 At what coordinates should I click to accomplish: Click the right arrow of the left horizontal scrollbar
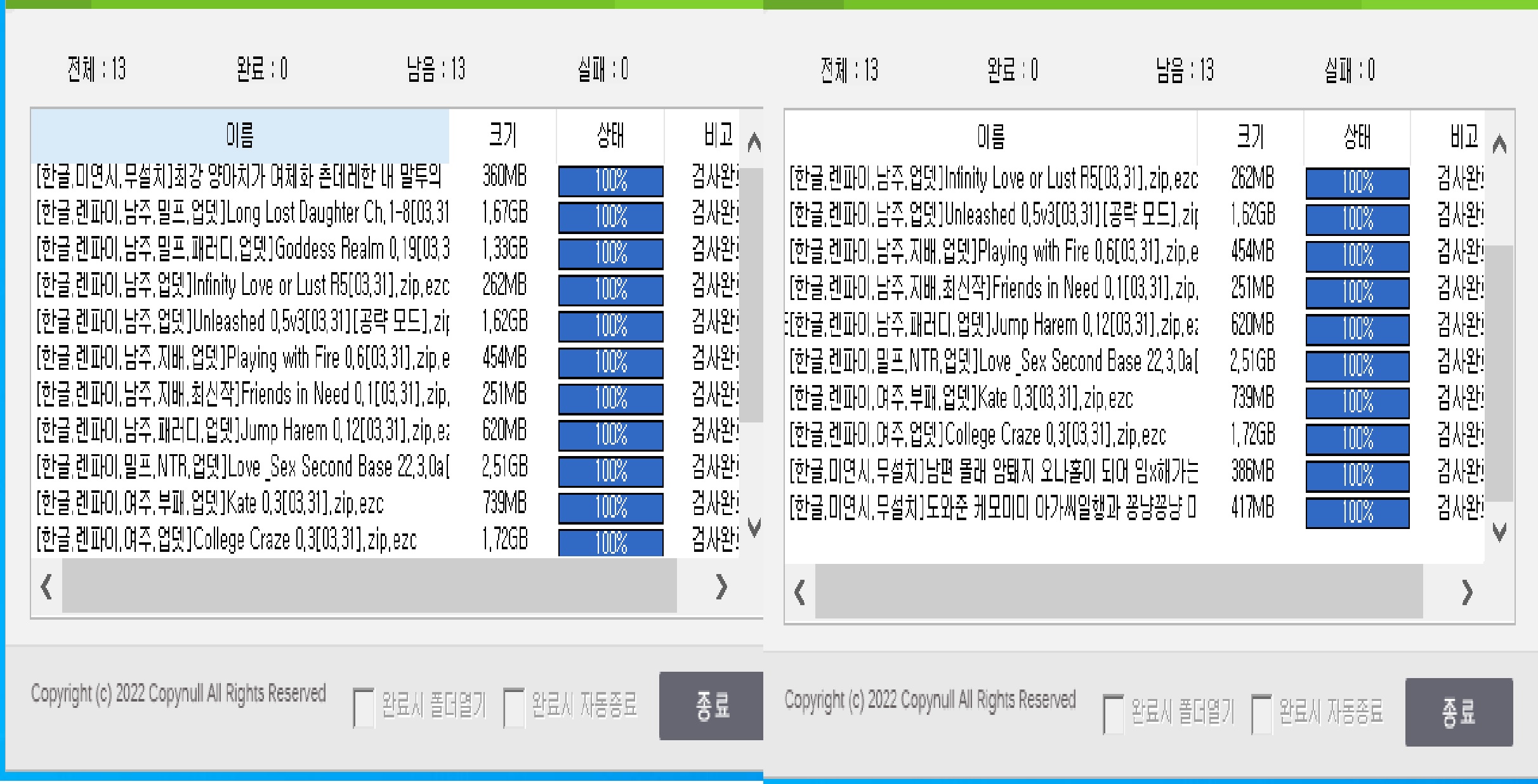click(x=720, y=587)
